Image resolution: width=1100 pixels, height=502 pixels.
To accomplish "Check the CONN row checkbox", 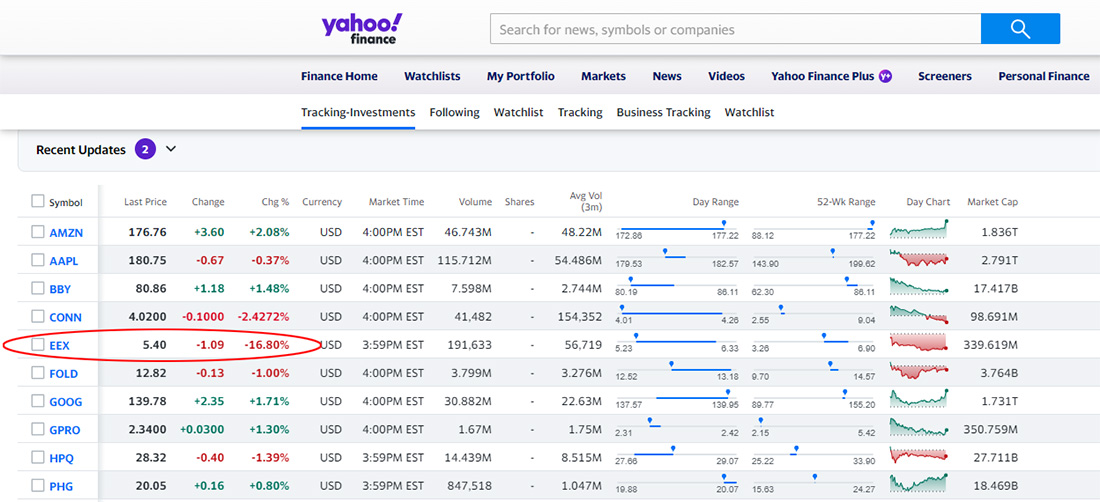I will pyautogui.click(x=37, y=316).
